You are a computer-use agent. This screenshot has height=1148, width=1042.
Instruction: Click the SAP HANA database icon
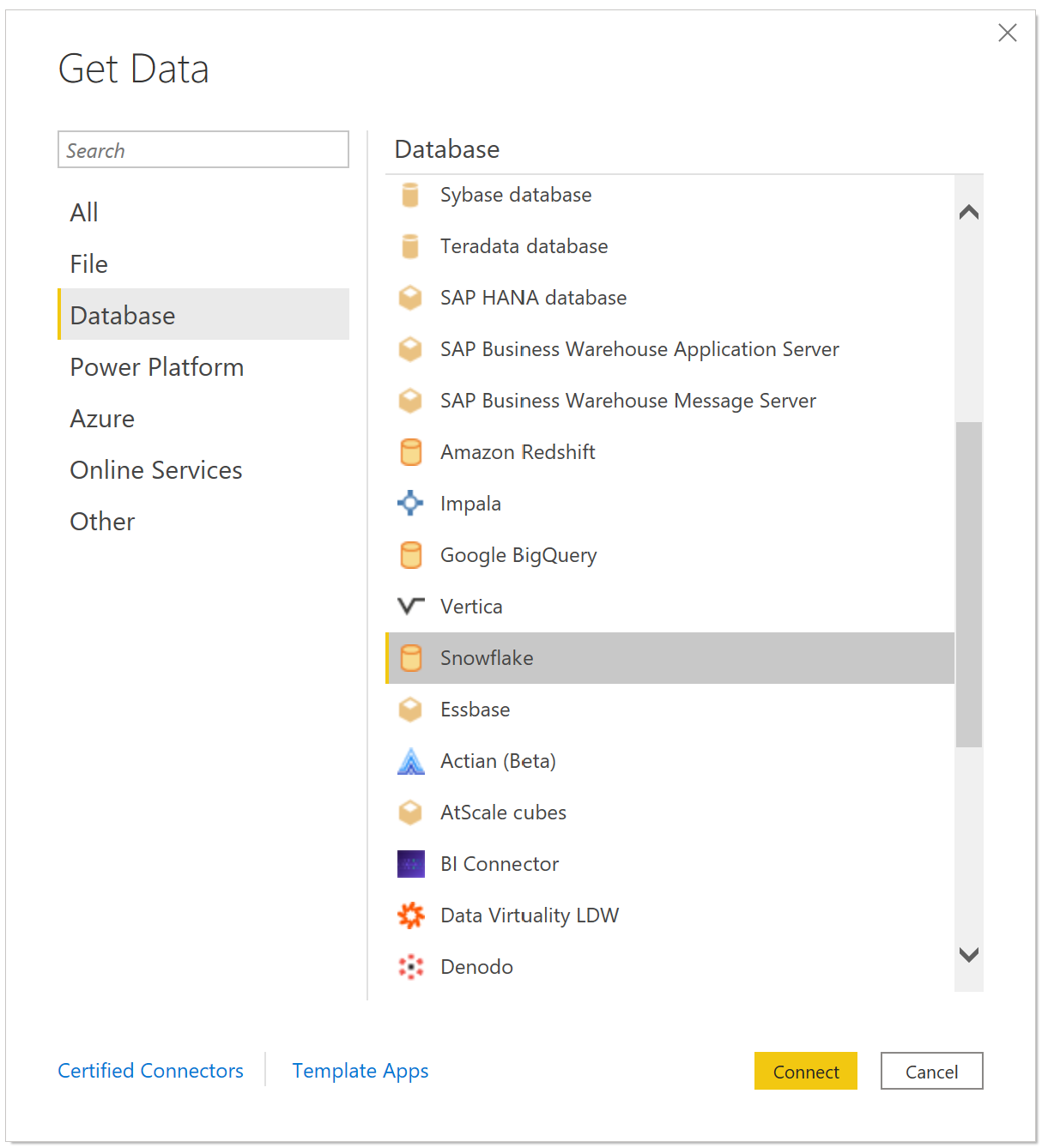[410, 298]
